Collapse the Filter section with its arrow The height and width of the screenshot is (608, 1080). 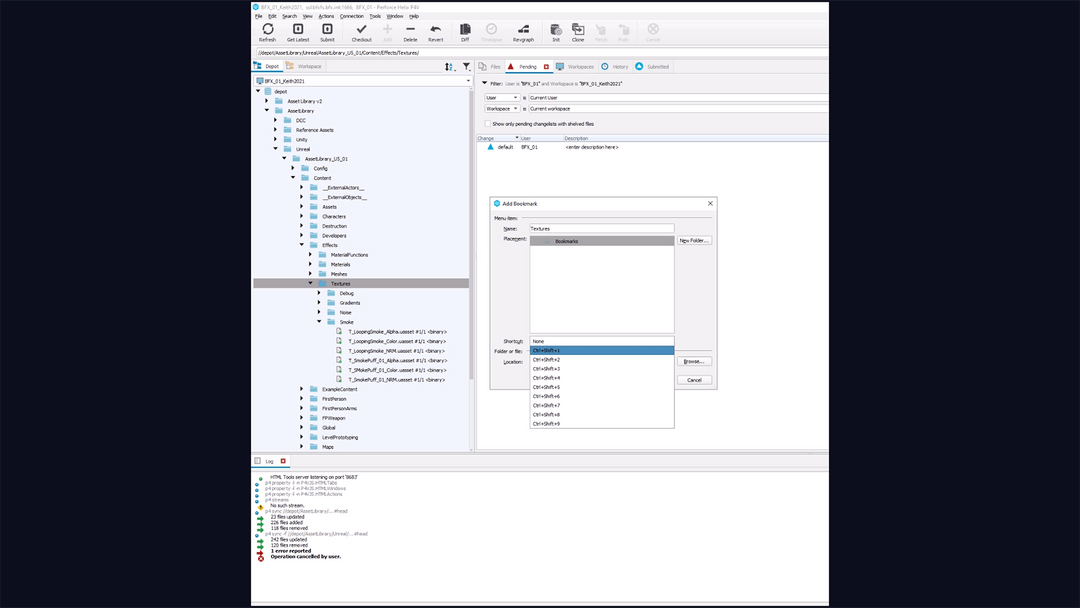click(x=485, y=83)
